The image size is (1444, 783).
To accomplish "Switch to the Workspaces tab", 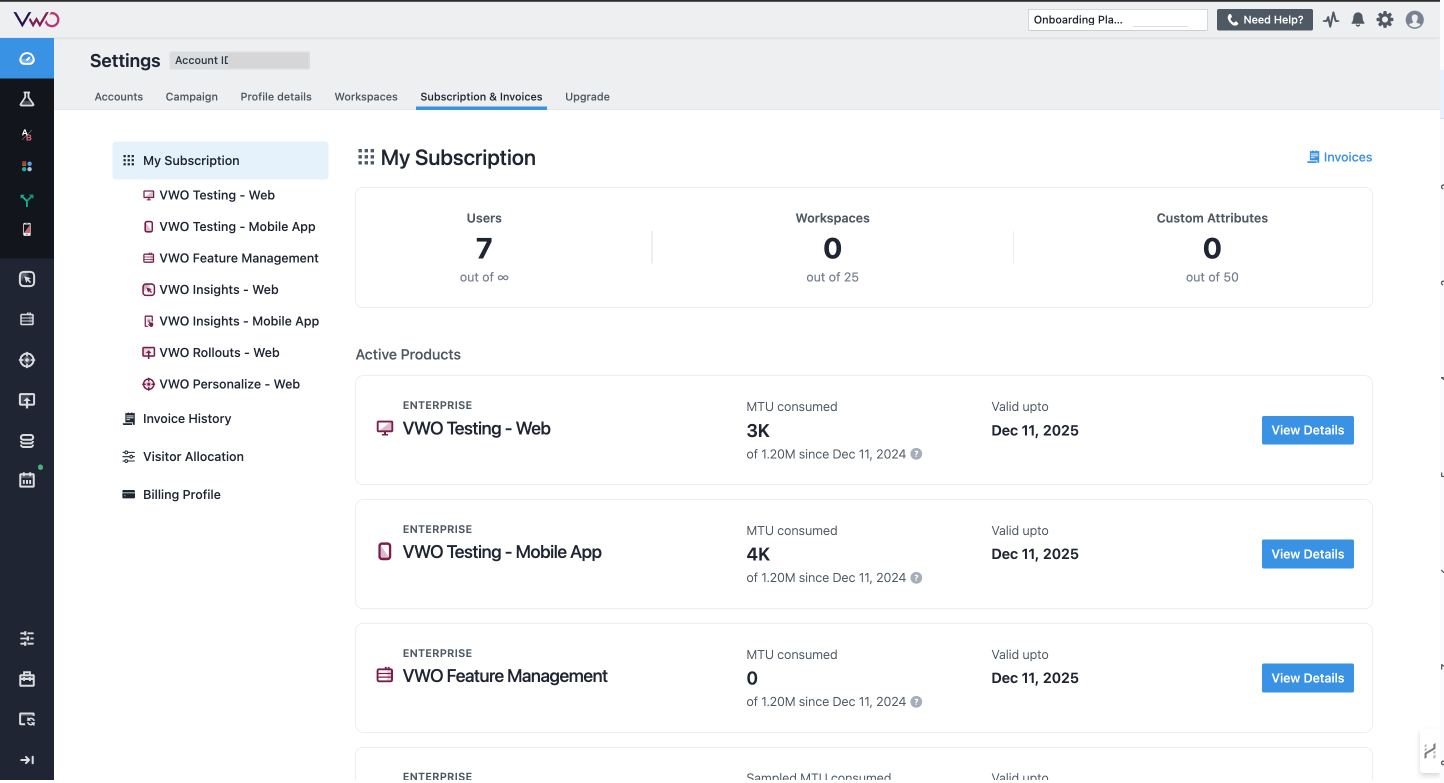I will click(x=366, y=97).
